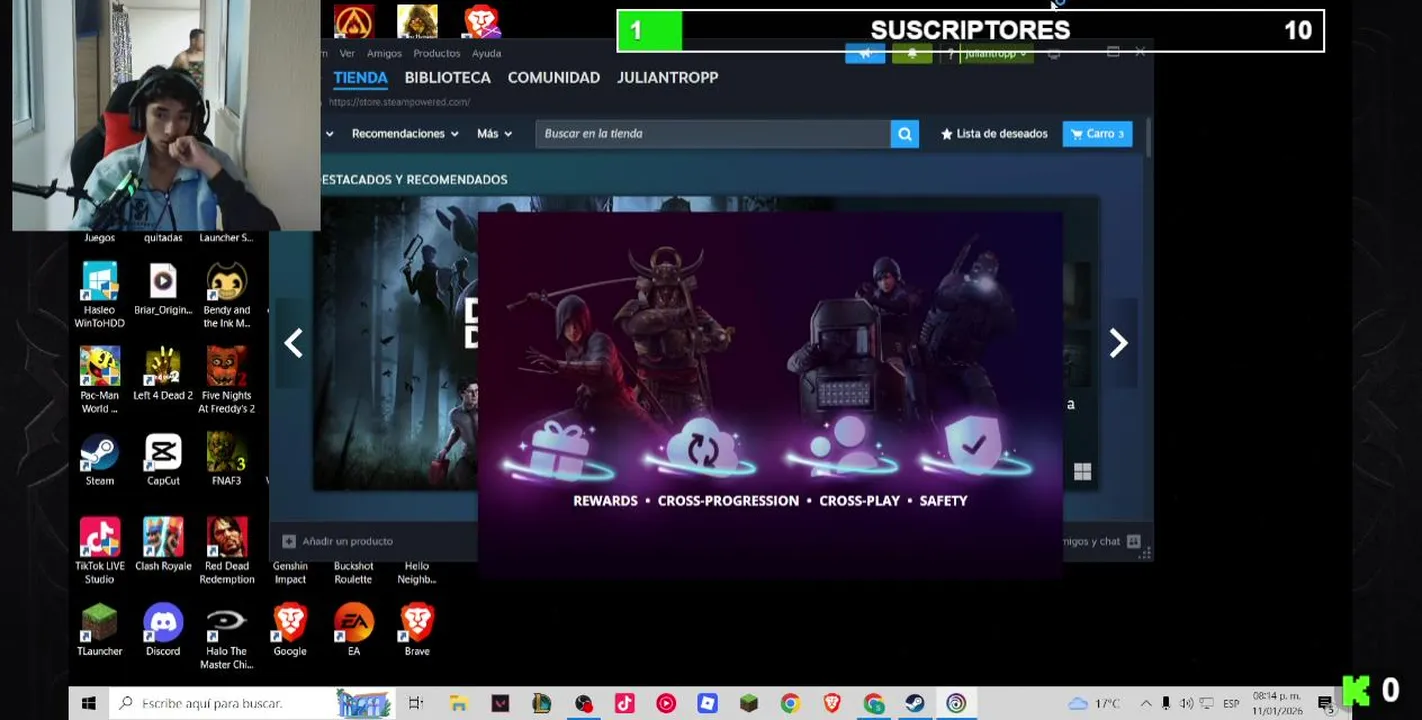This screenshot has width=1422, height=720.
Task: Expand the Recomendaciones store dropdown
Action: click(x=405, y=134)
